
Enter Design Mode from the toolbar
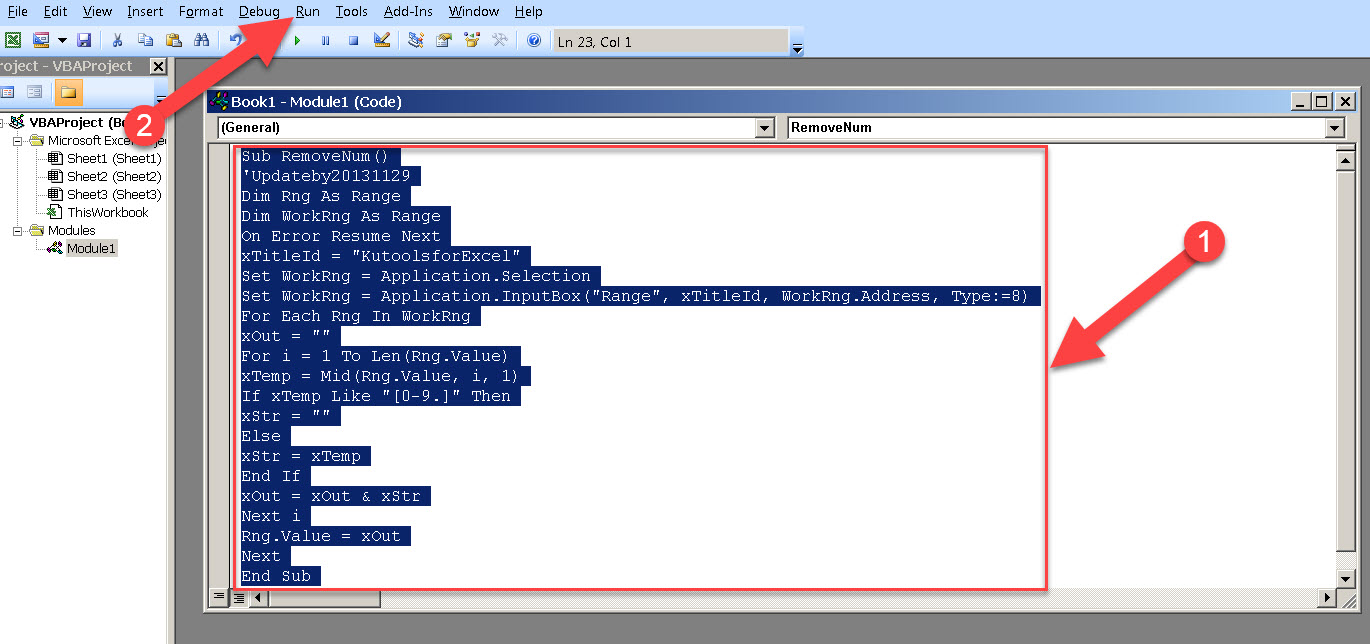[383, 40]
